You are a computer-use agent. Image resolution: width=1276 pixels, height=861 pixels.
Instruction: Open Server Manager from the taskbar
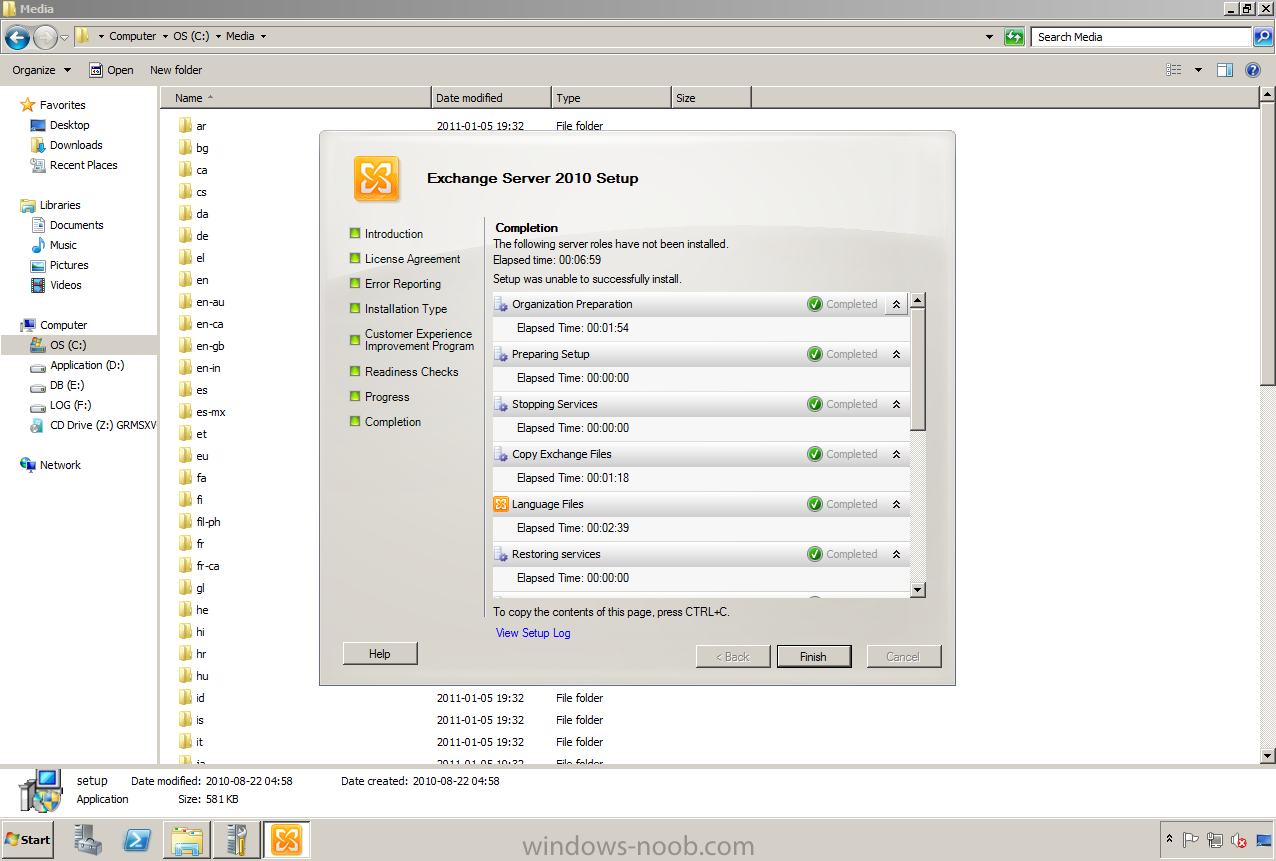[88, 840]
